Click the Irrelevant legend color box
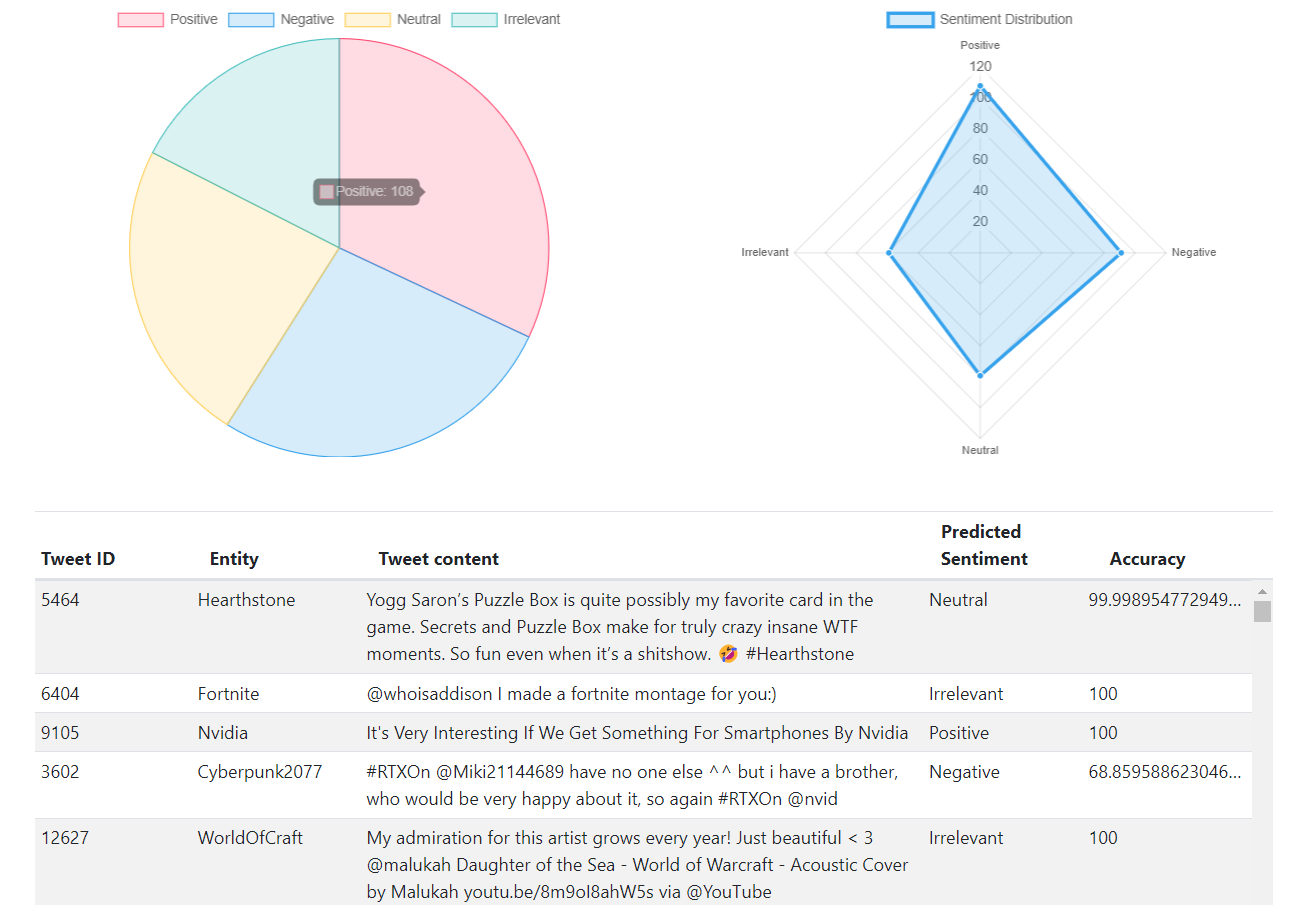 point(475,20)
